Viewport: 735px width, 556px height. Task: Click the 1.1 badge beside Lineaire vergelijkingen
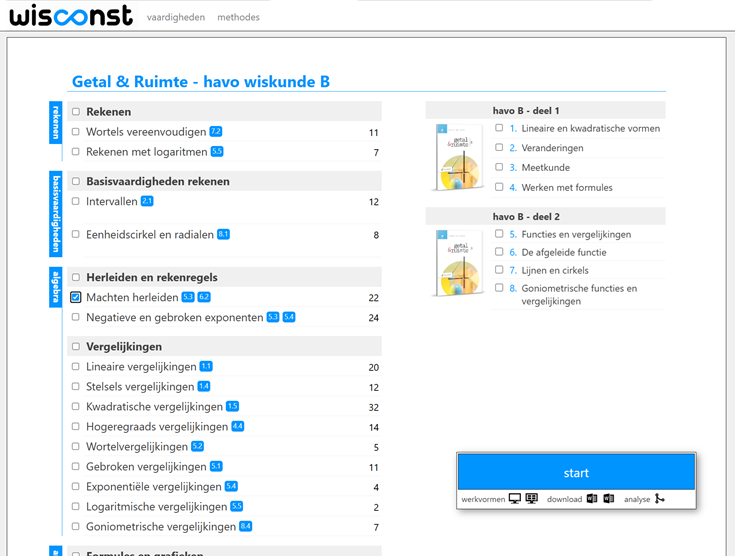206,366
